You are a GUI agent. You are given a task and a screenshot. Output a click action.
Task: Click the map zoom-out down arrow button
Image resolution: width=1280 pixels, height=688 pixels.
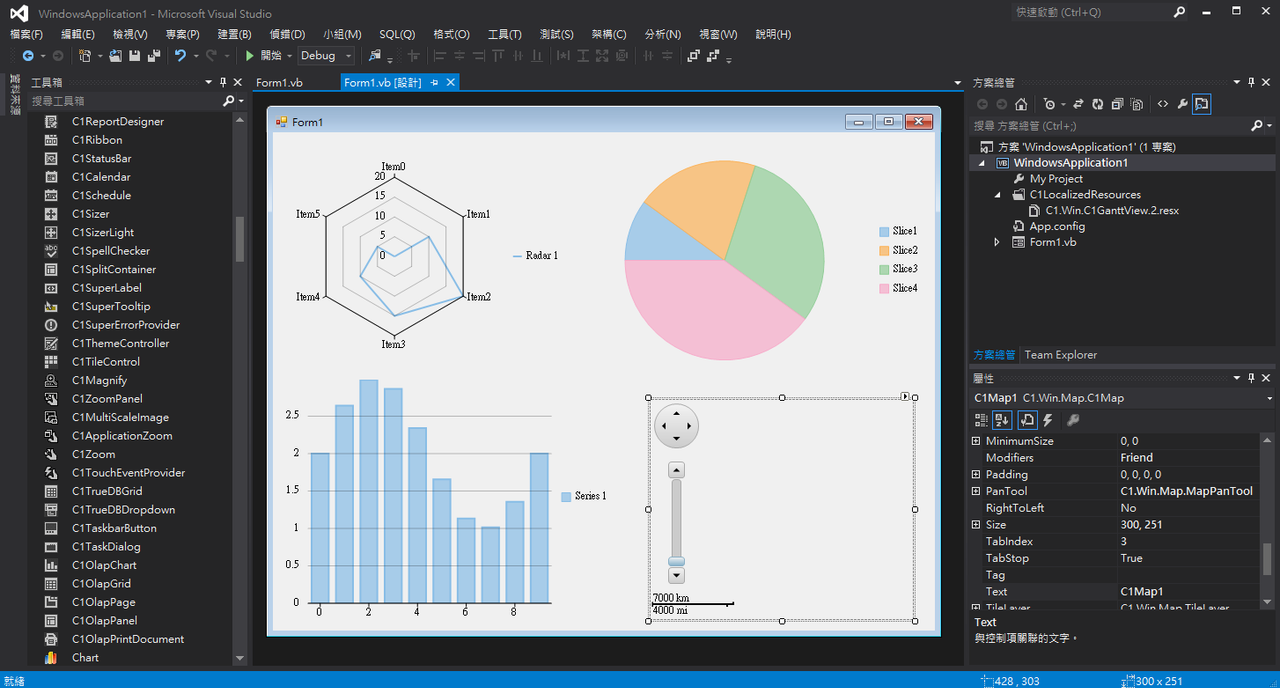[x=677, y=576]
